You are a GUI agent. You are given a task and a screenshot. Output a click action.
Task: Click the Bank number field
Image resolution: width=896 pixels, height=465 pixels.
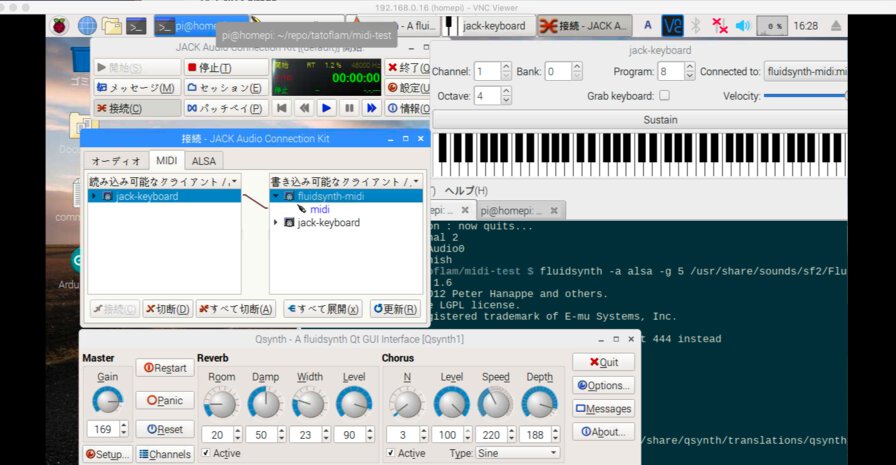[x=558, y=71]
